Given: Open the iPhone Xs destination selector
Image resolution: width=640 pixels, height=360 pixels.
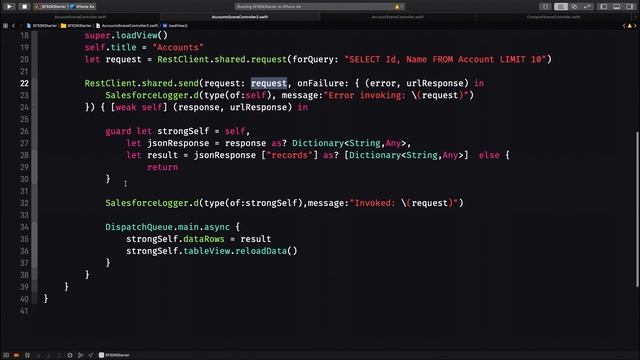Looking at the screenshot, I should [83, 7].
